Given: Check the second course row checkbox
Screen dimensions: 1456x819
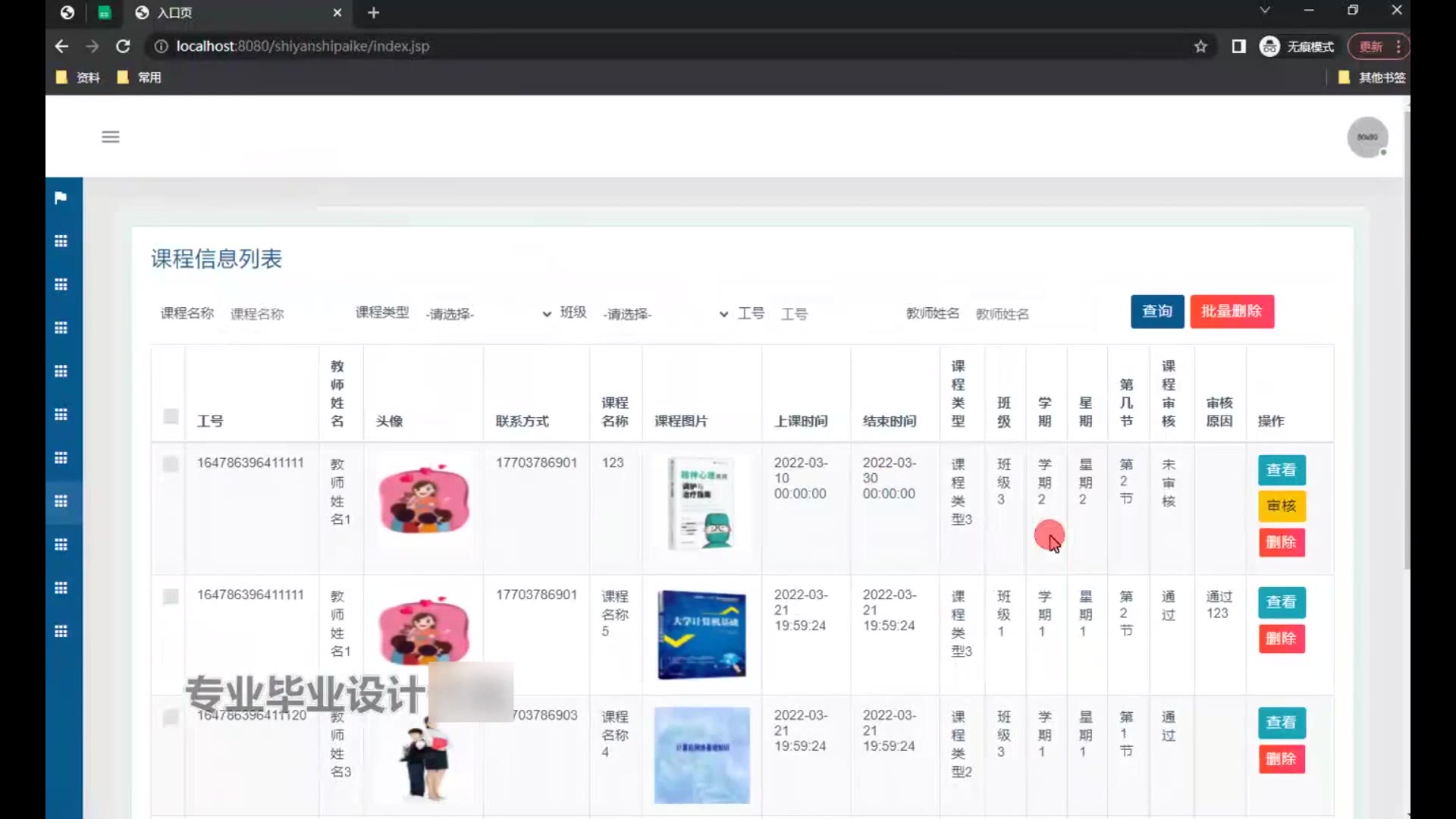Looking at the screenshot, I should (x=171, y=597).
